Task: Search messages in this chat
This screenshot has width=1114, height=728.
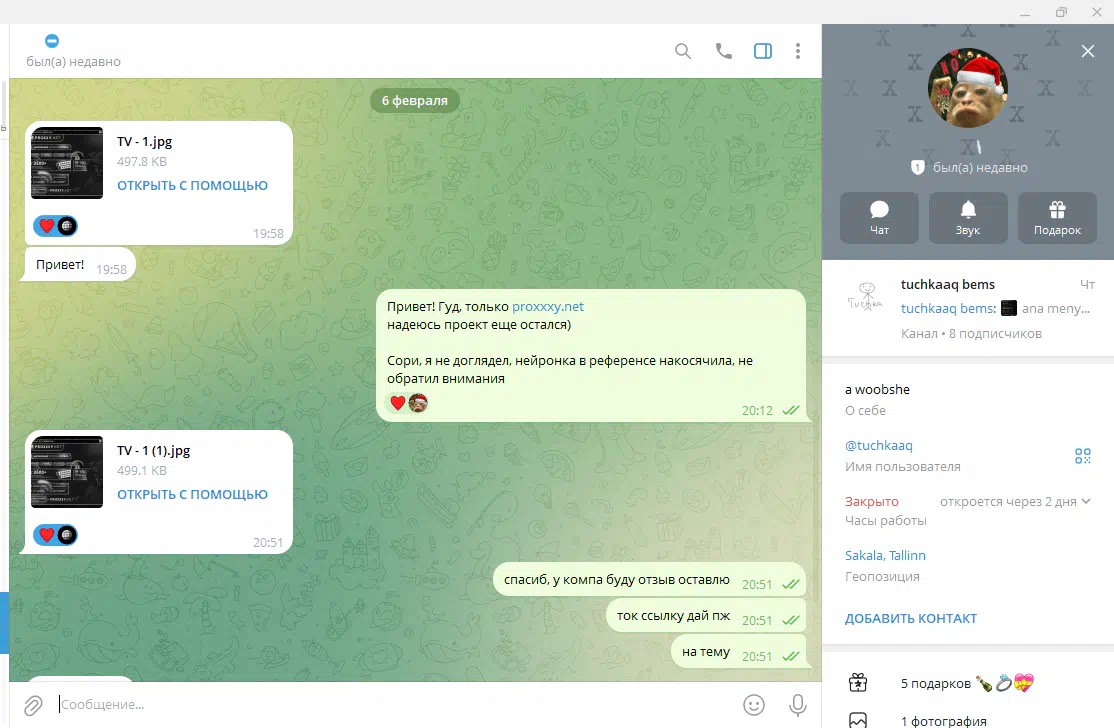Action: [683, 51]
